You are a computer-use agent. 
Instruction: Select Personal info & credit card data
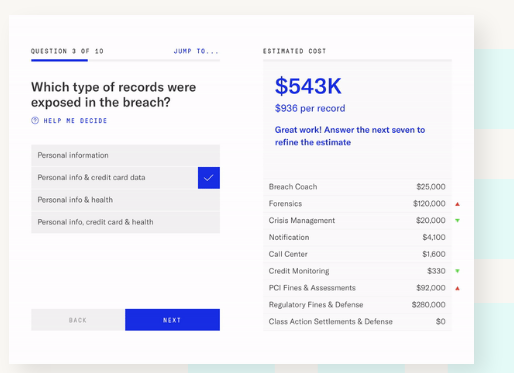(x=125, y=178)
